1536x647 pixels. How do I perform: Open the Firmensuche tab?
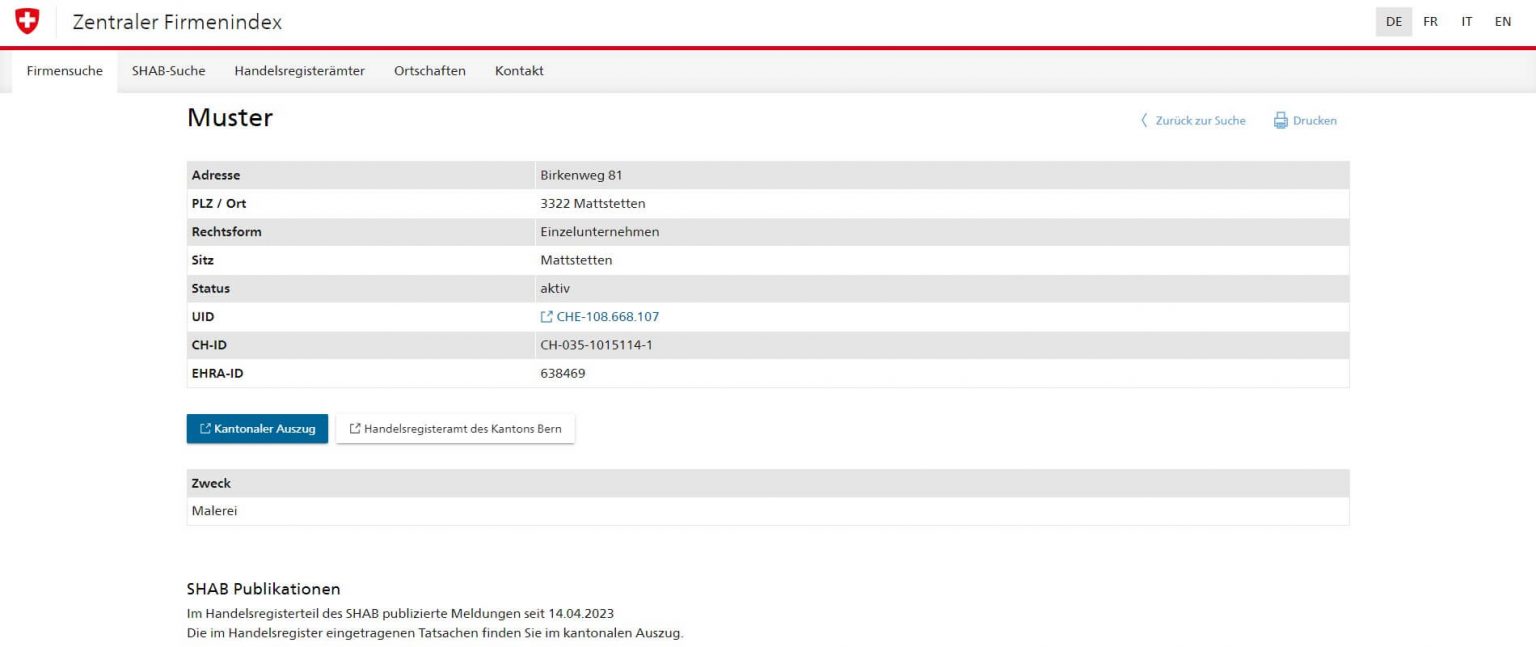[64, 71]
